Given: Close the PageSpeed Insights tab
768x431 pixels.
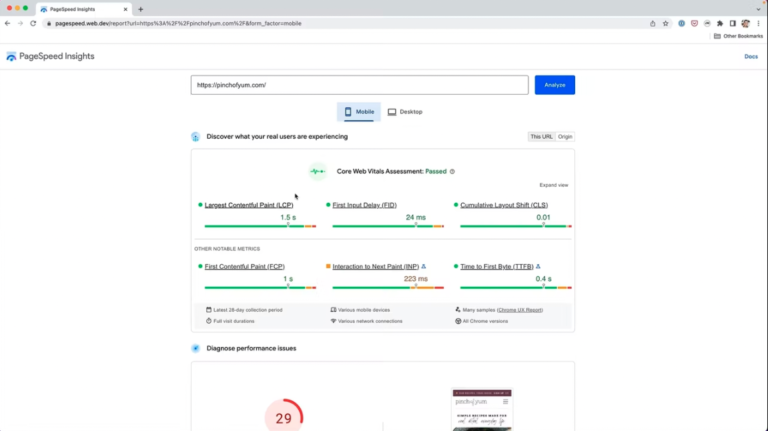Looking at the screenshot, I should coord(125,9).
